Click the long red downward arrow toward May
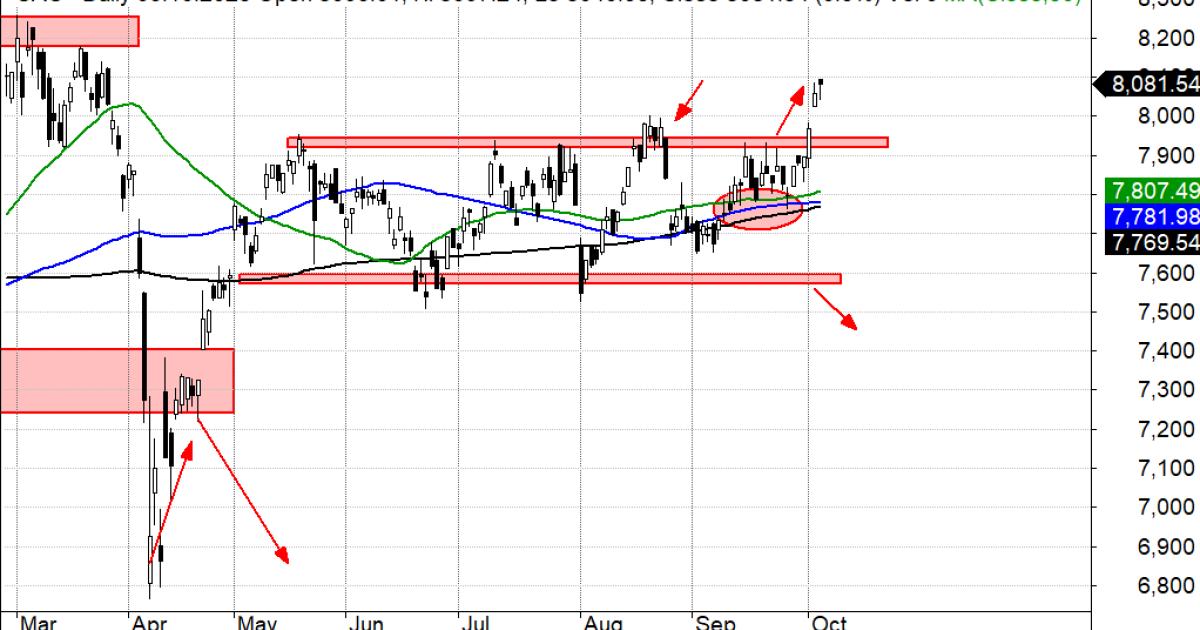Screen dimensions: 1200x630 (x=242, y=487)
